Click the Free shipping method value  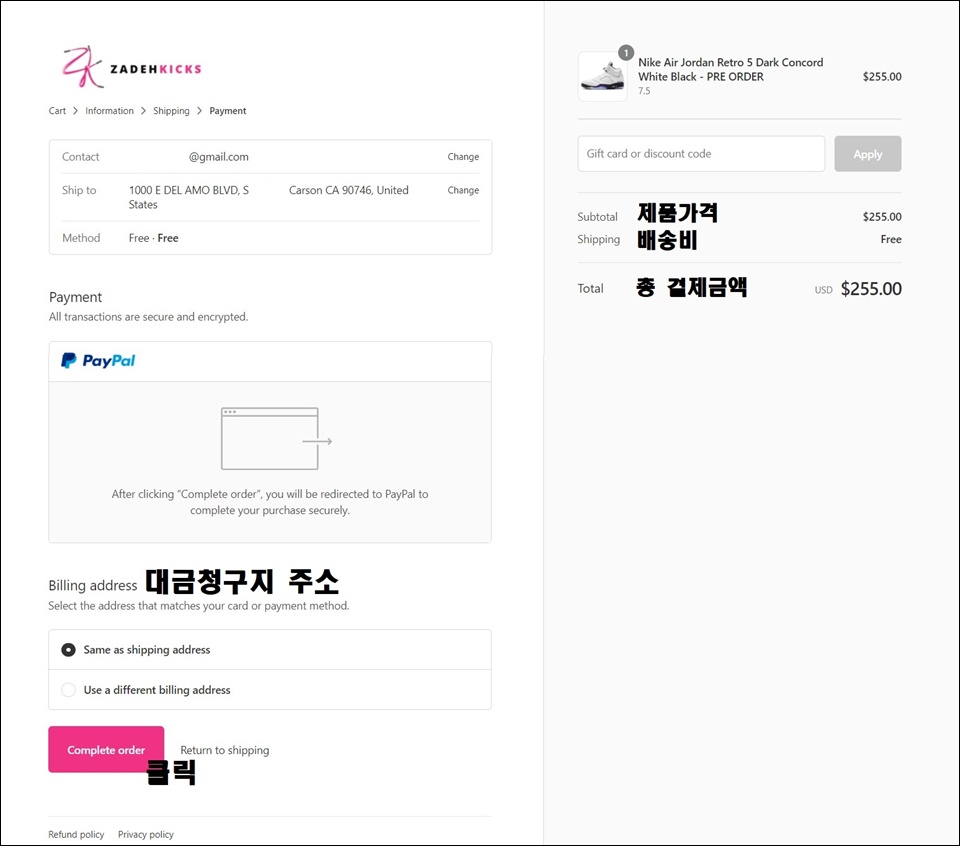154,238
